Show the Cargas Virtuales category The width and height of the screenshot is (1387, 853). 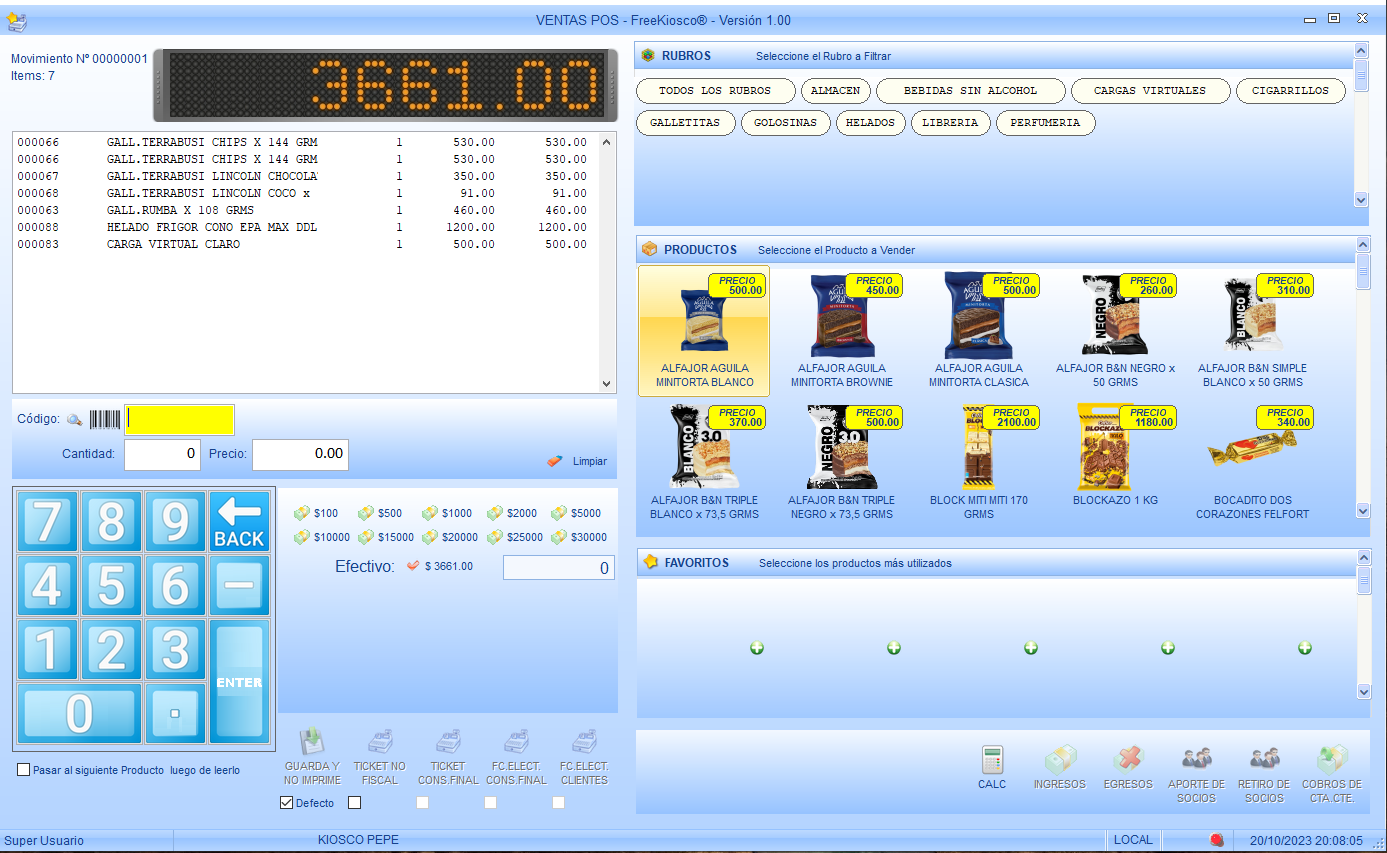pyautogui.click(x=1150, y=91)
